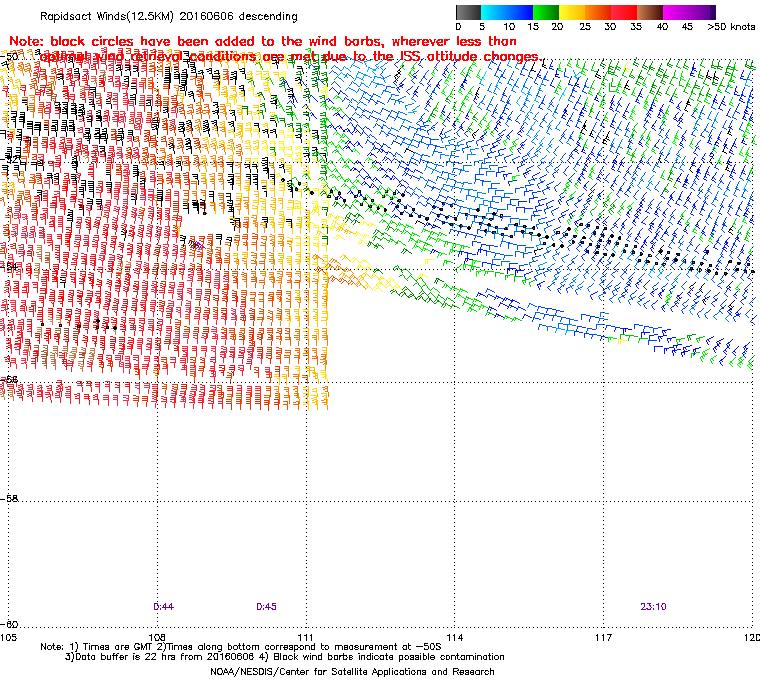Click the title 'Rapidscat Winds(12.5KM) 20160606 descending'
The image size is (760, 688).
pyautogui.click(x=169, y=16)
